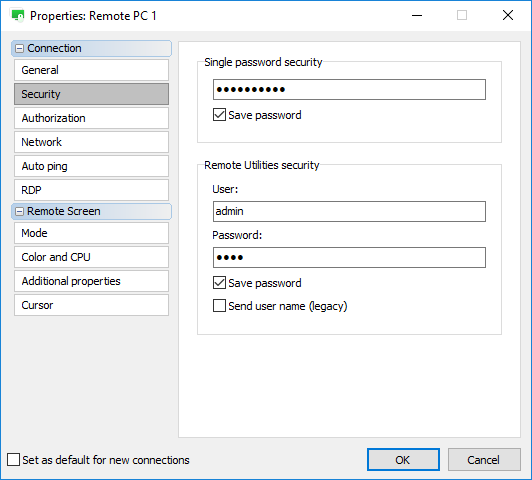Collapse the Connection section

coord(20,49)
